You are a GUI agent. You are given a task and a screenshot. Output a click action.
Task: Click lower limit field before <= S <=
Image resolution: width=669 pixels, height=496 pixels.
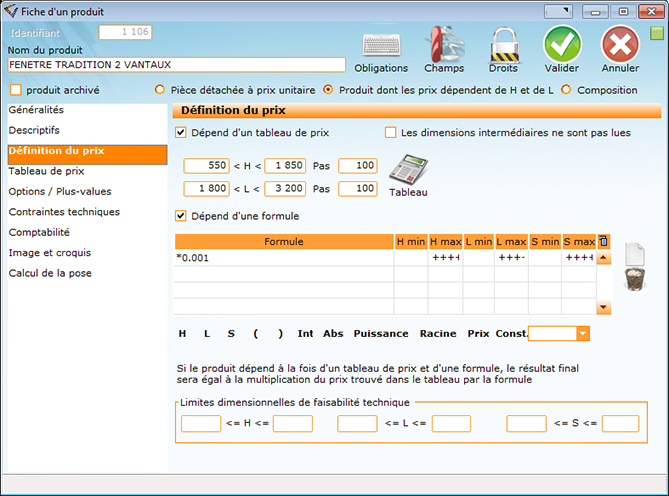point(526,423)
